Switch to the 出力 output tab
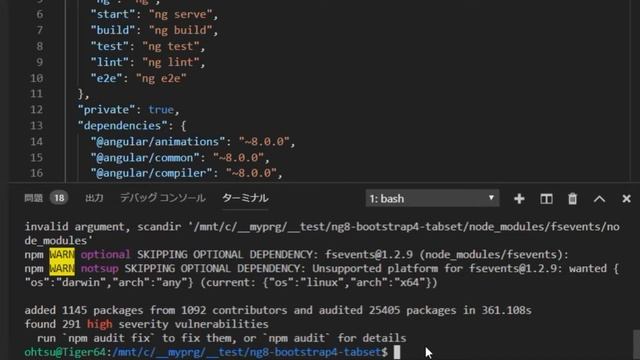Viewport: 640px width, 360px height. coord(94,198)
